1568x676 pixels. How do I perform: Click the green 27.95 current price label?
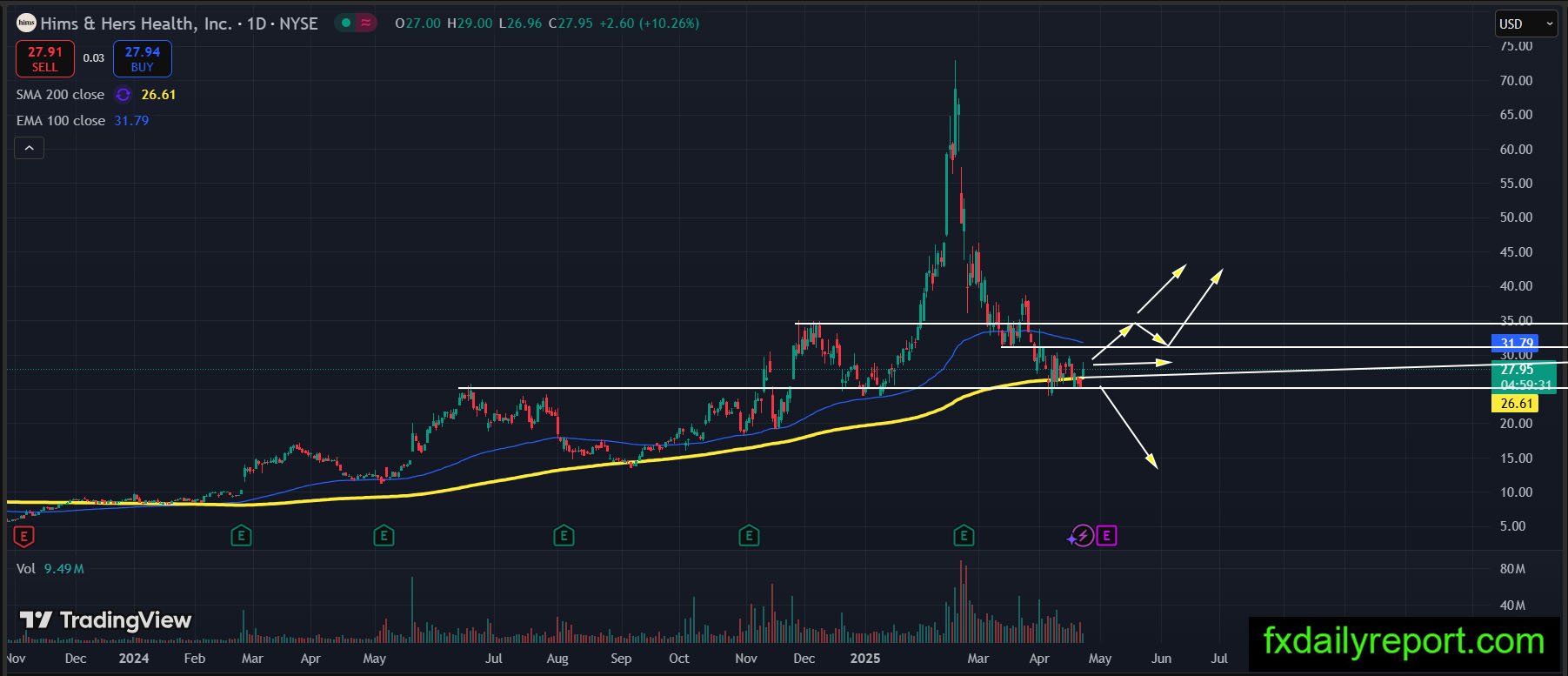click(x=1525, y=377)
